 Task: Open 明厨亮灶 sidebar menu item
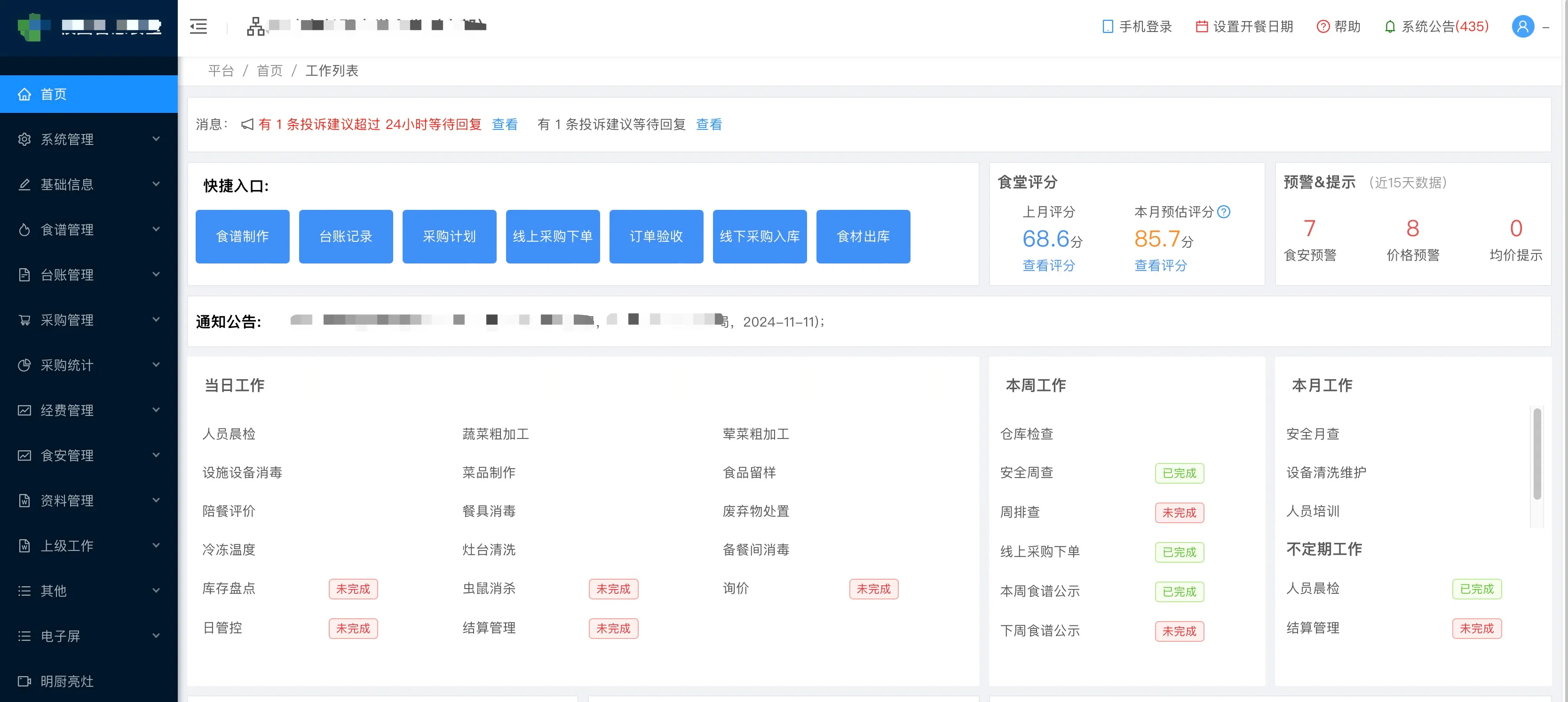tap(89, 681)
